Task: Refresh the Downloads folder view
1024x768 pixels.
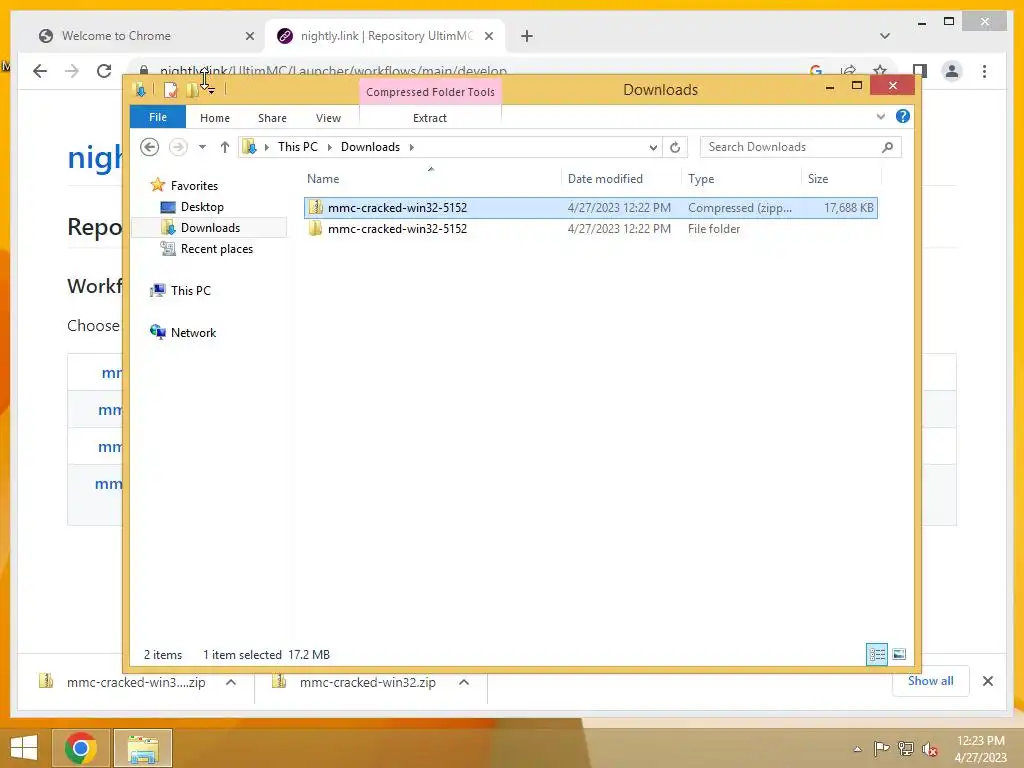Action: (675, 148)
